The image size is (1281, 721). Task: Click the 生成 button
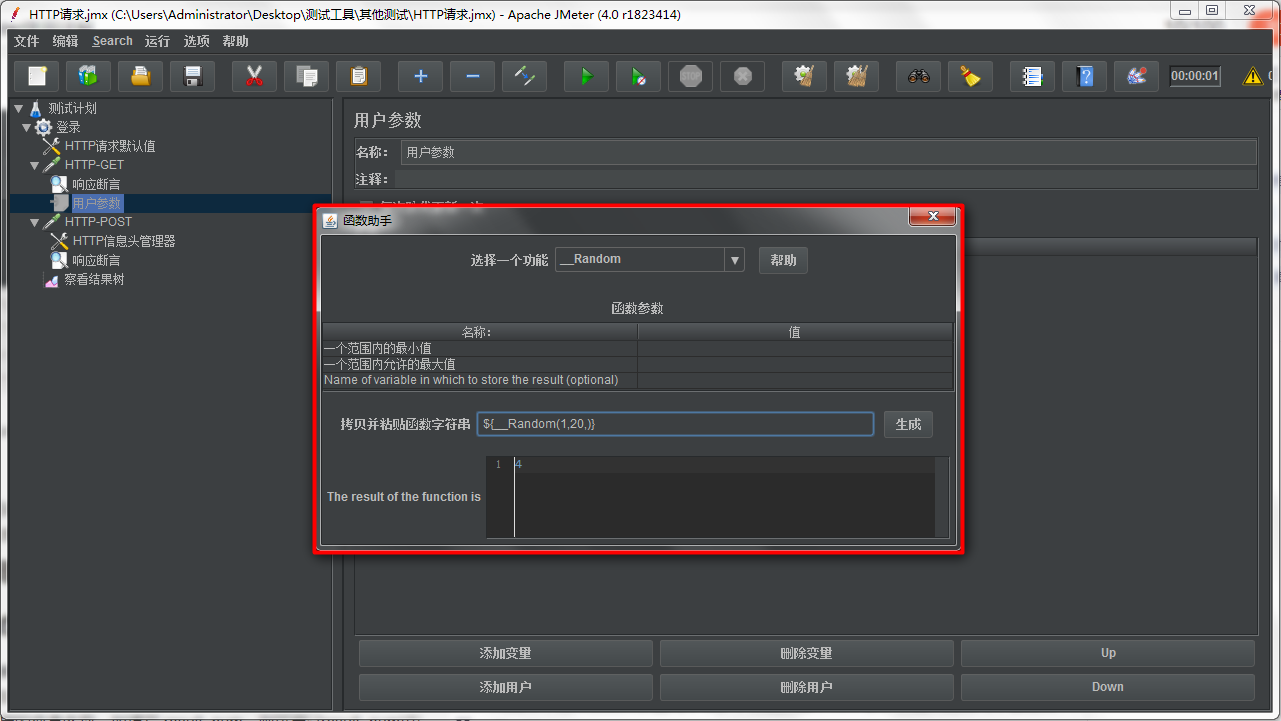(908, 424)
